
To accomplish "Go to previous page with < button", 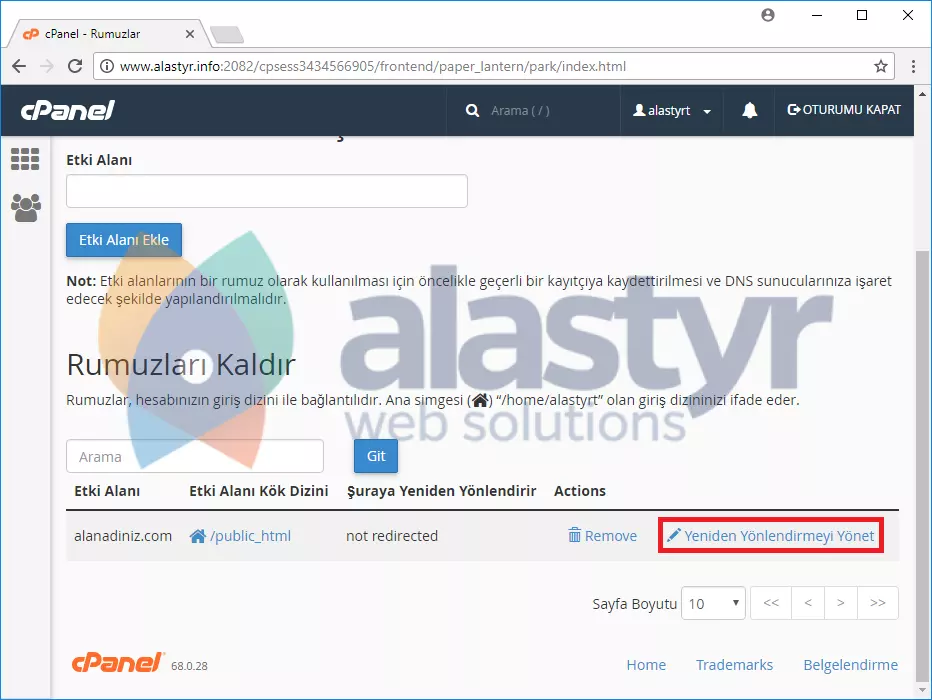I will pos(808,603).
